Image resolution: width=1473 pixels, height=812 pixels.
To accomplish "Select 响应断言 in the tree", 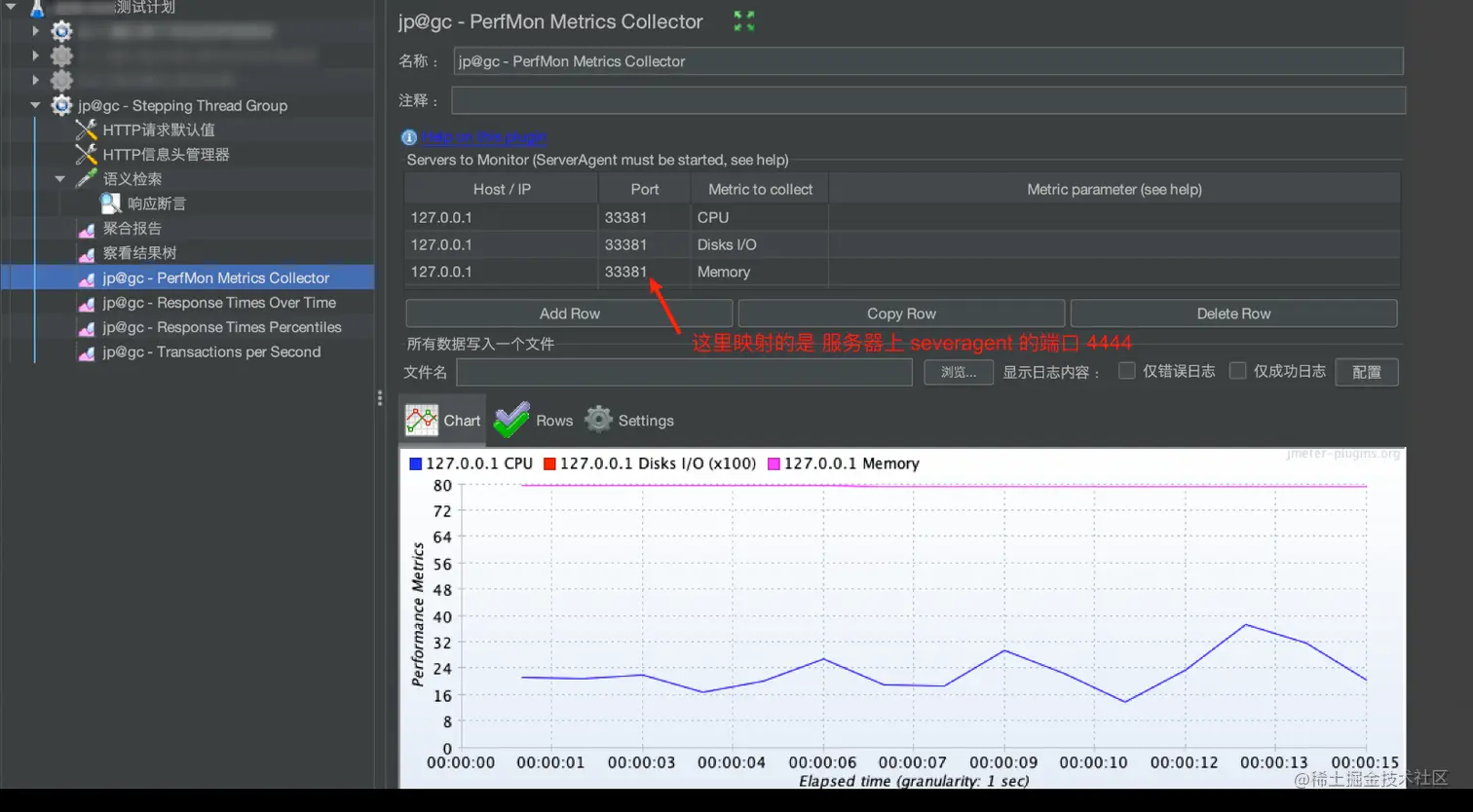I will 157,203.
